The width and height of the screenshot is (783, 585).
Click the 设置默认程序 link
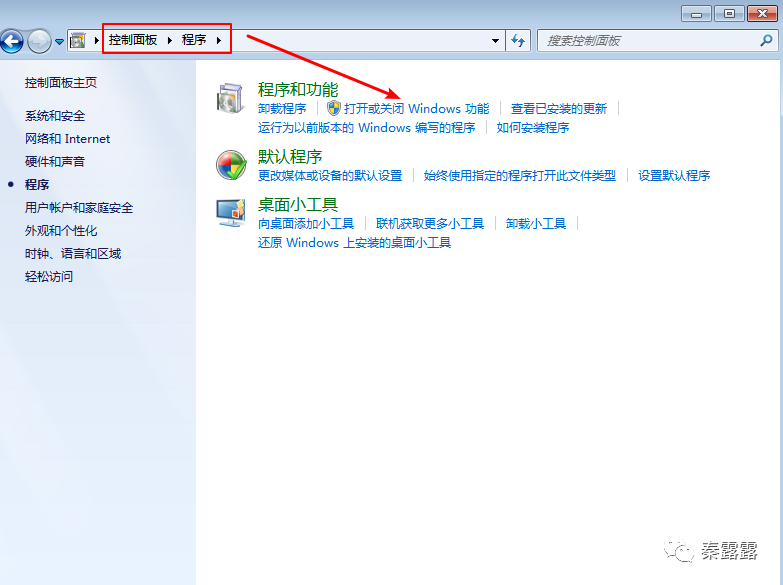click(x=674, y=176)
